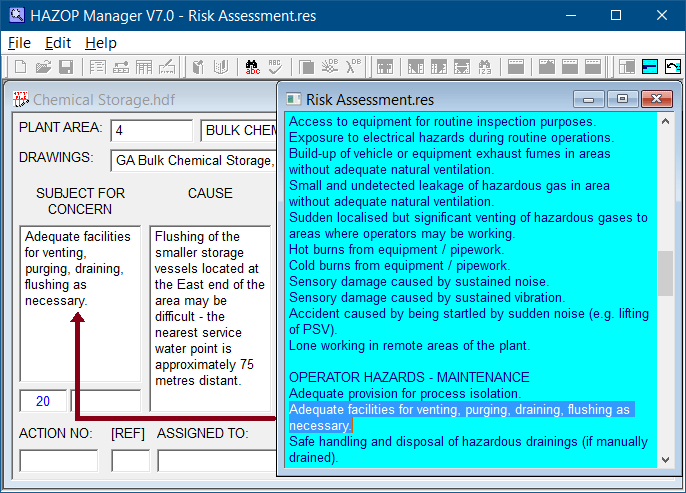The width and height of the screenshot is (686, 493).
Task: Select the highlighted 'Adequate facilities for venting' line
Action: pyautogui.click(x=462, y=417)
